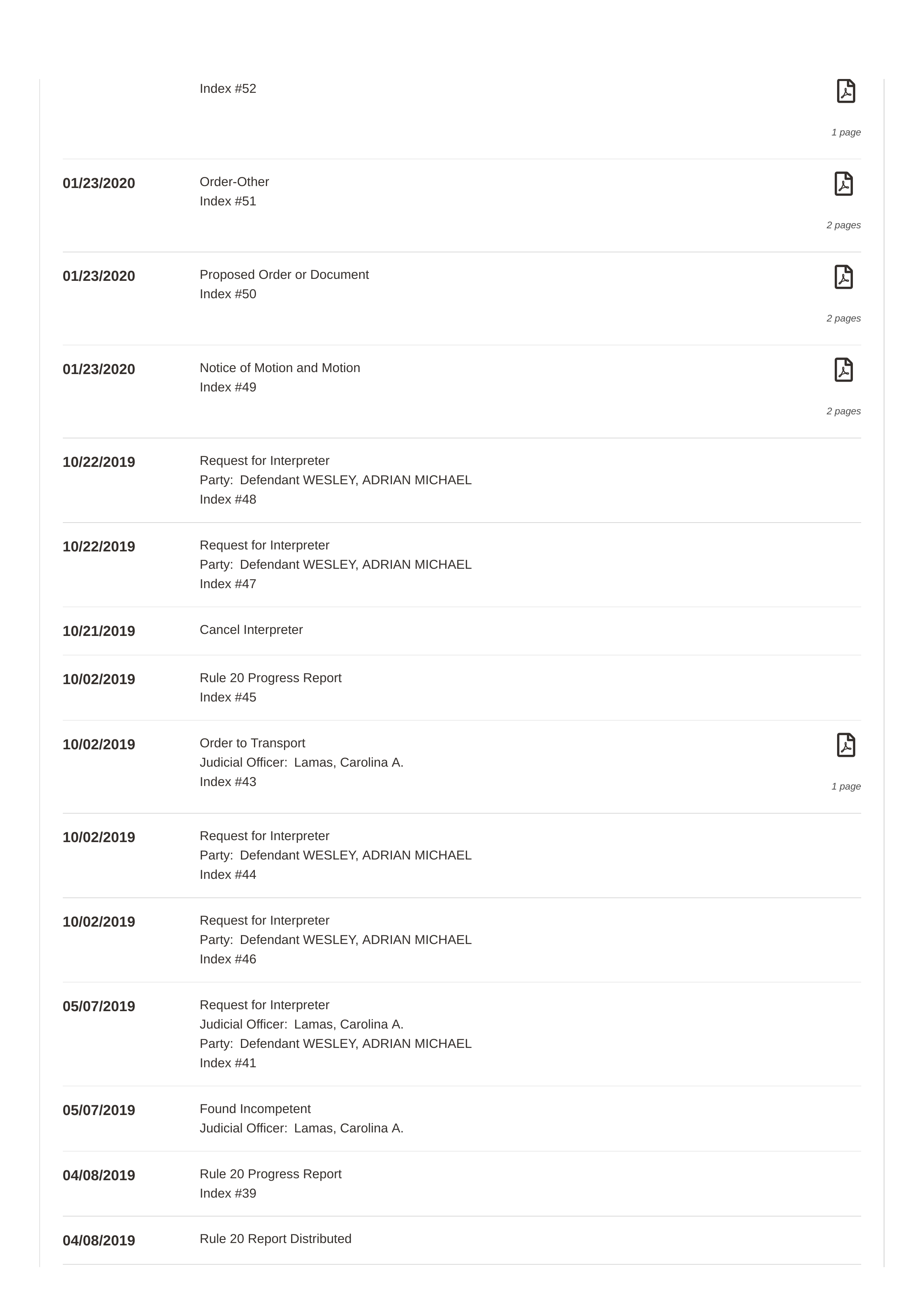
Task: Select the Request for Interpreter Index #44 entry
Action: [x=462, y=855]
